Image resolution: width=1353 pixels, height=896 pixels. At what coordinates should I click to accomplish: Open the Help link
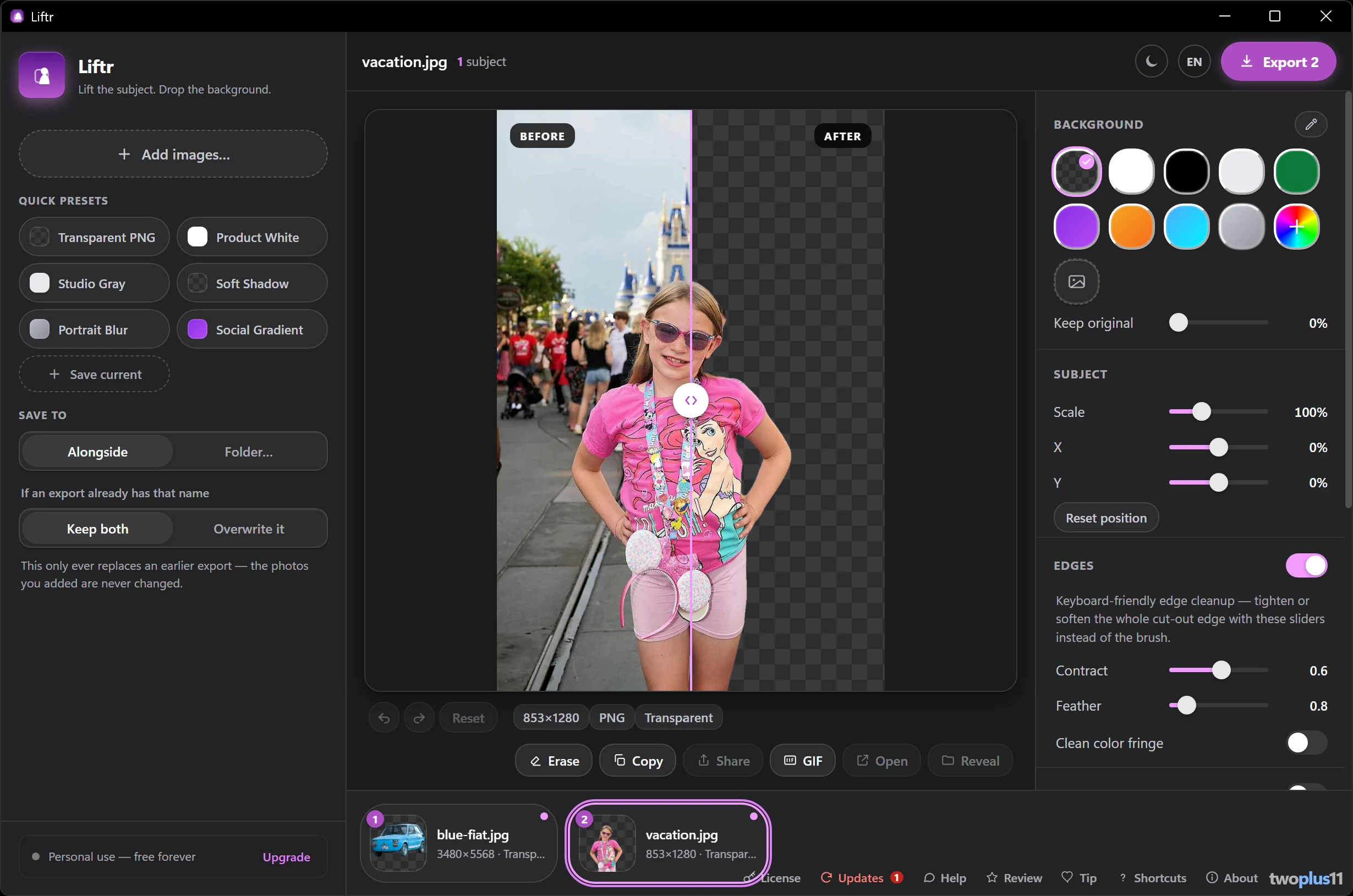click(x=945, y=878)
